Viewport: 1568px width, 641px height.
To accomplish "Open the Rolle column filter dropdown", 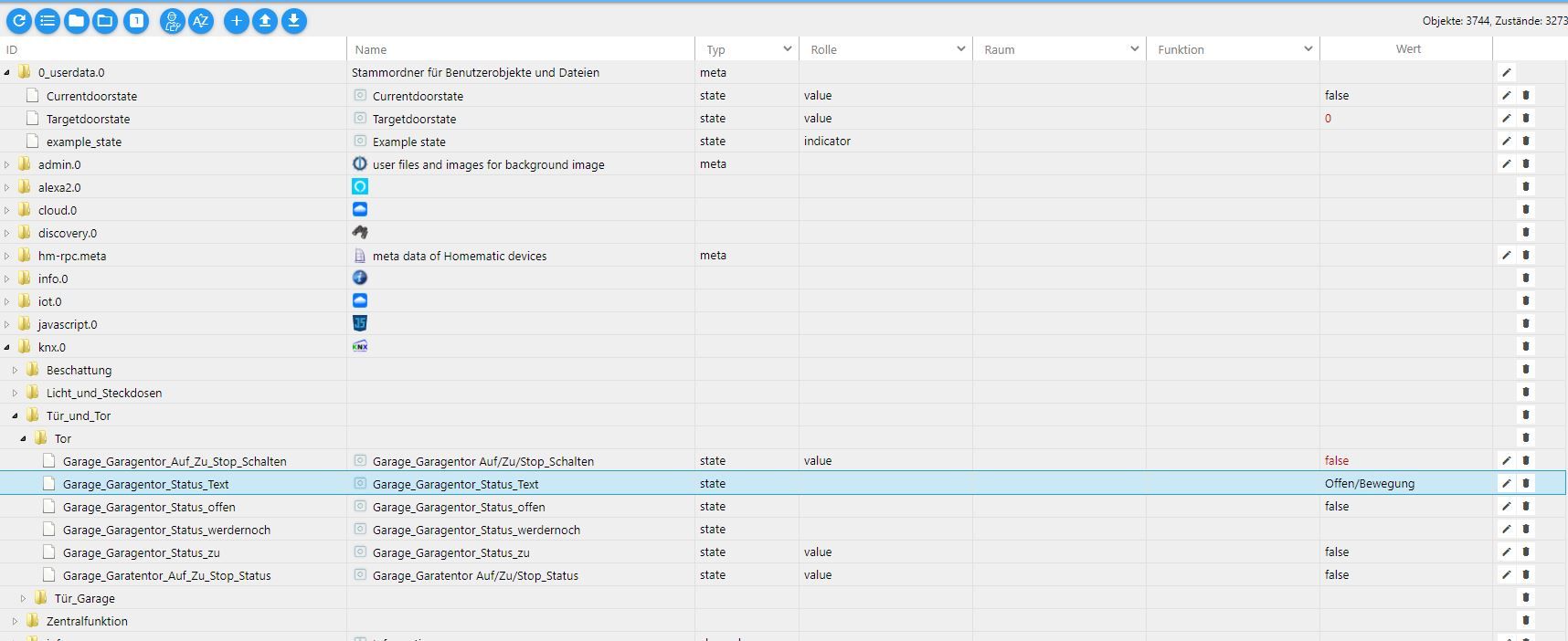I will point(960,48).
